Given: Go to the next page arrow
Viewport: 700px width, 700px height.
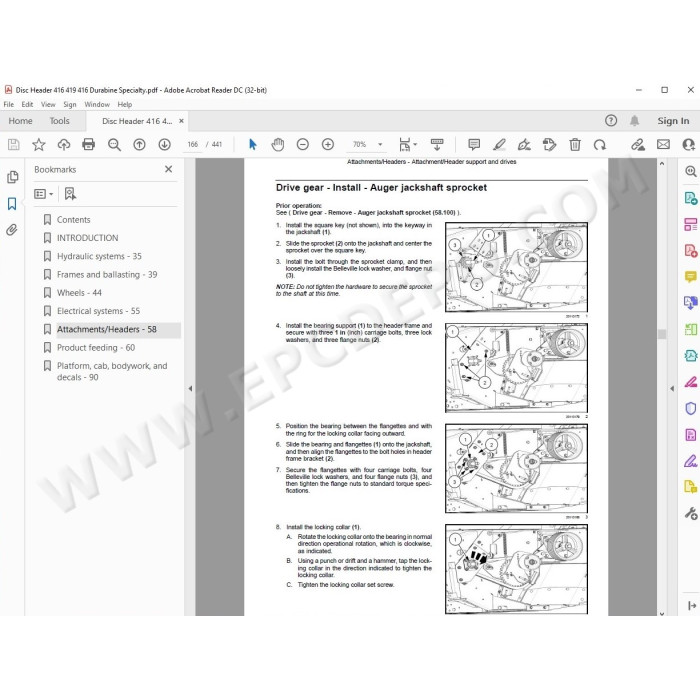Looking at the screenshot, I should (164, 145).
